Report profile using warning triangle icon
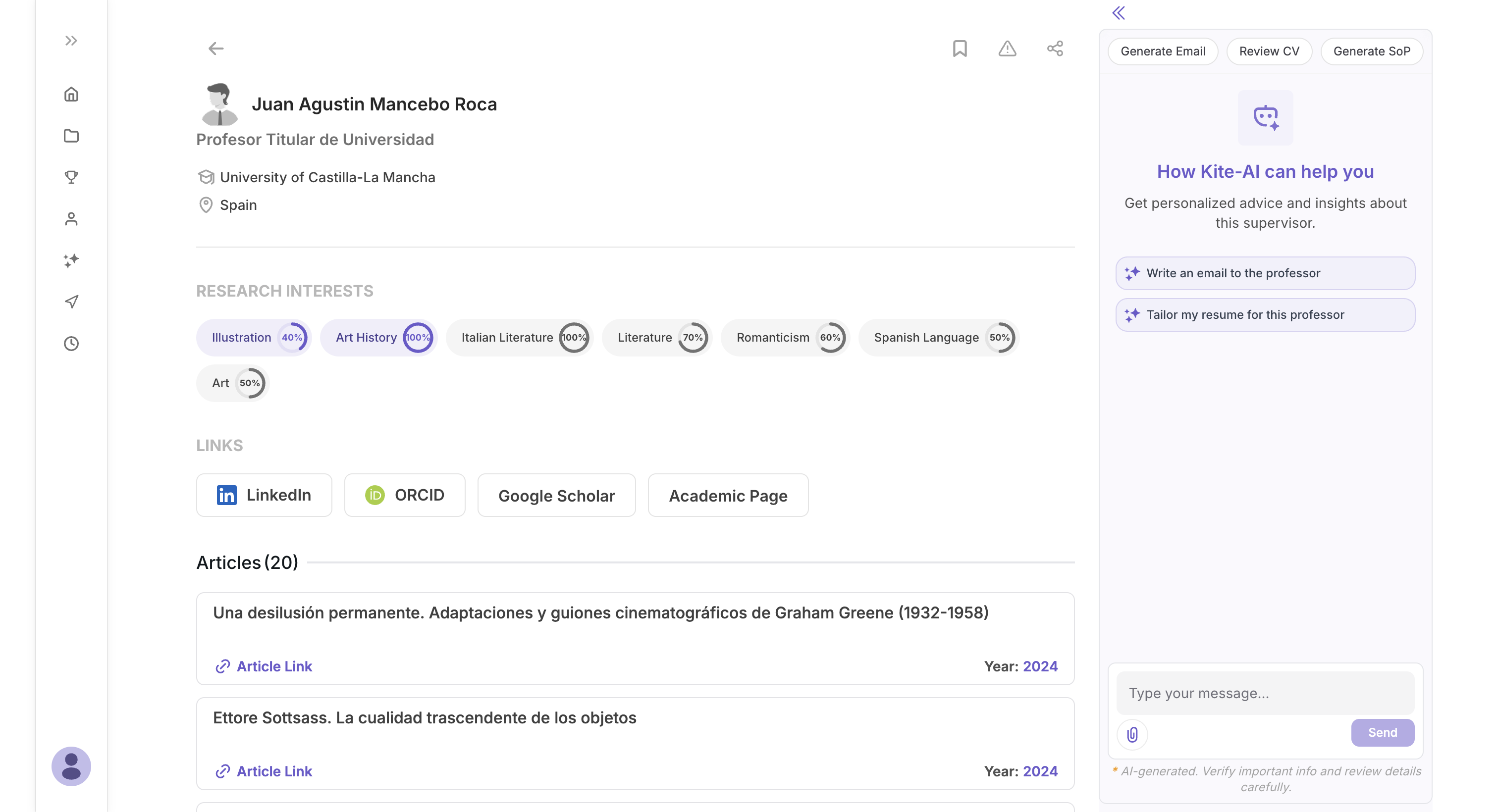1498x812 pixels. click(1007, 48)
